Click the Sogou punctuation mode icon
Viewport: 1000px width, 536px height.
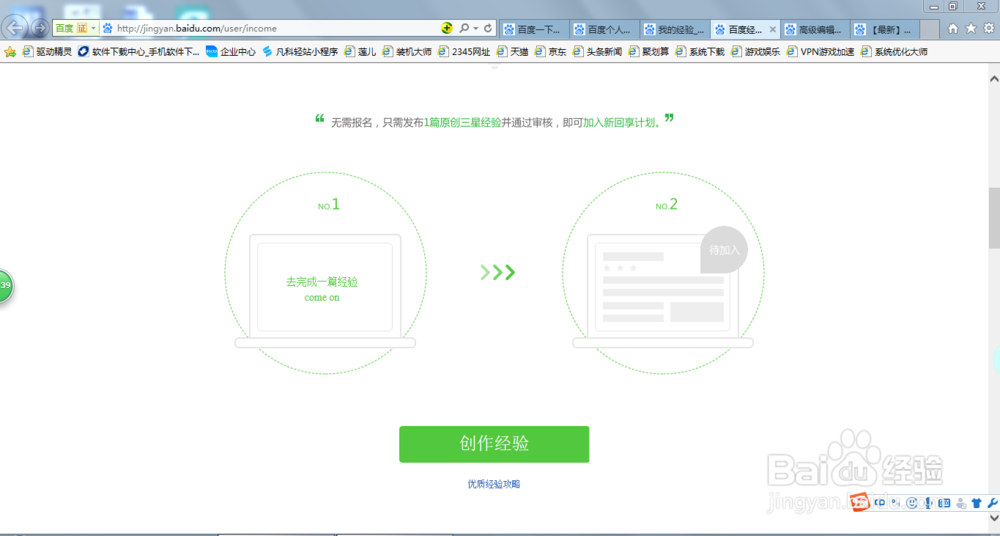point(897,503)
